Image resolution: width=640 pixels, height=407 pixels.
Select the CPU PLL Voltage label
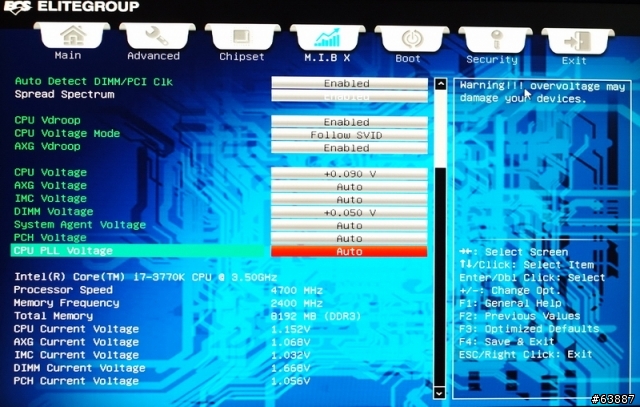[x=63, y=251]
